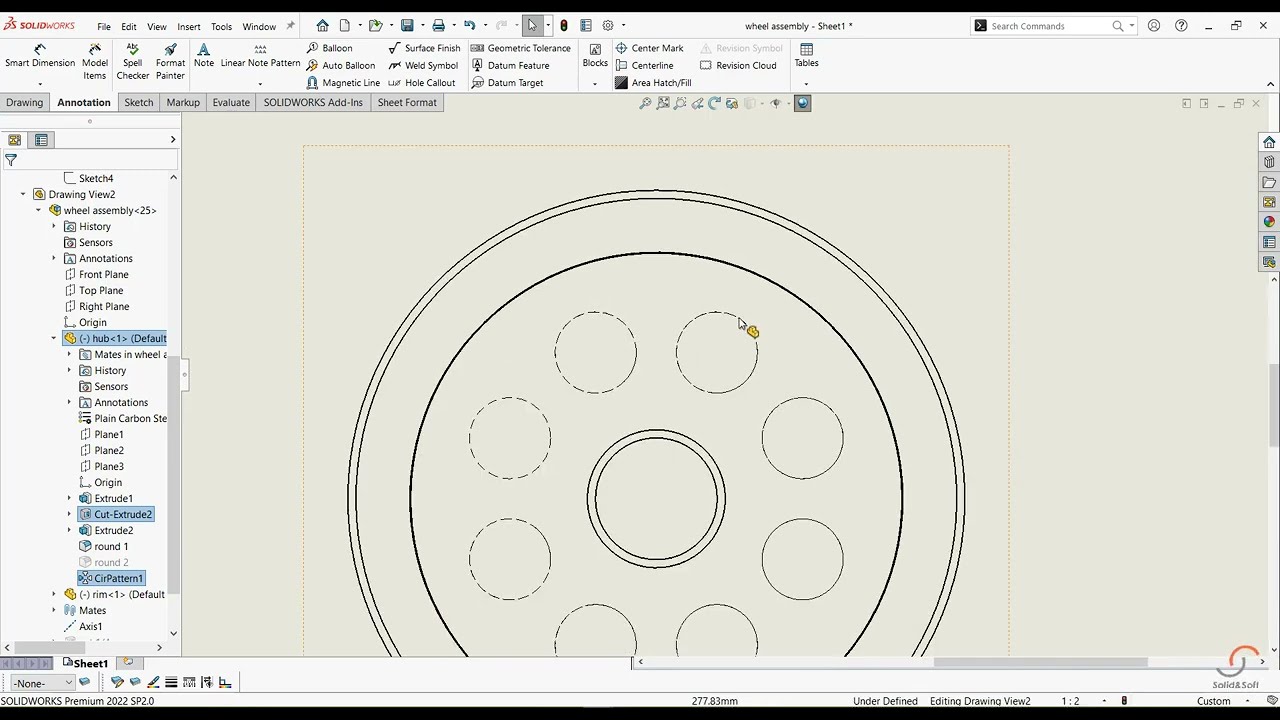
Task: Click the Add Sheet icon tab
Action: (128, 662)
